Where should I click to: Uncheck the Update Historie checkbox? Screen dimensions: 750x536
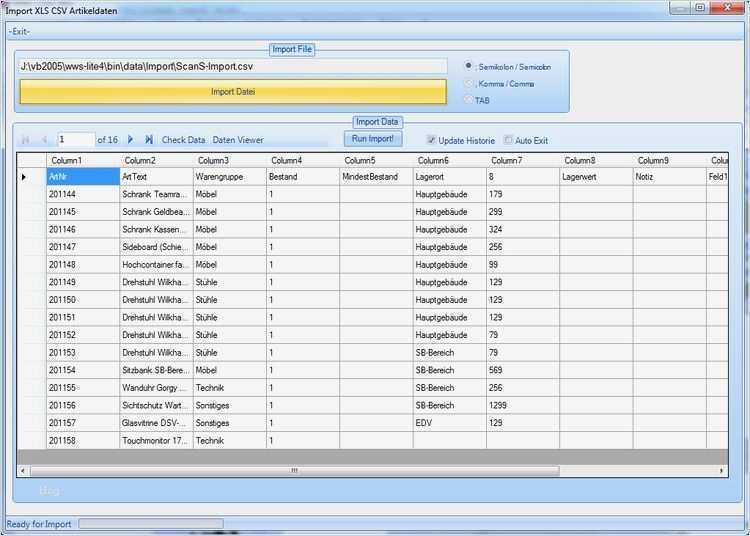pyautogui.click(x=432, y=140)
